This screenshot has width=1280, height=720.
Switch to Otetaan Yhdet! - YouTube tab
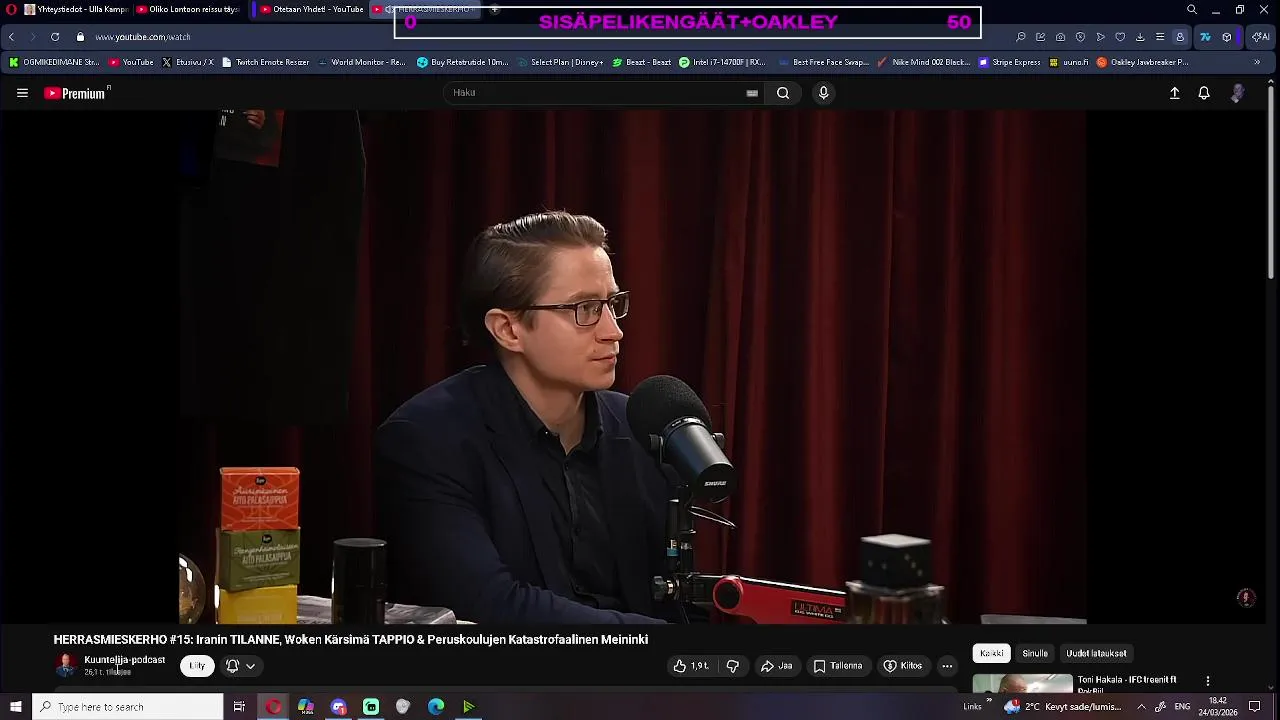[x=309, y=9]
